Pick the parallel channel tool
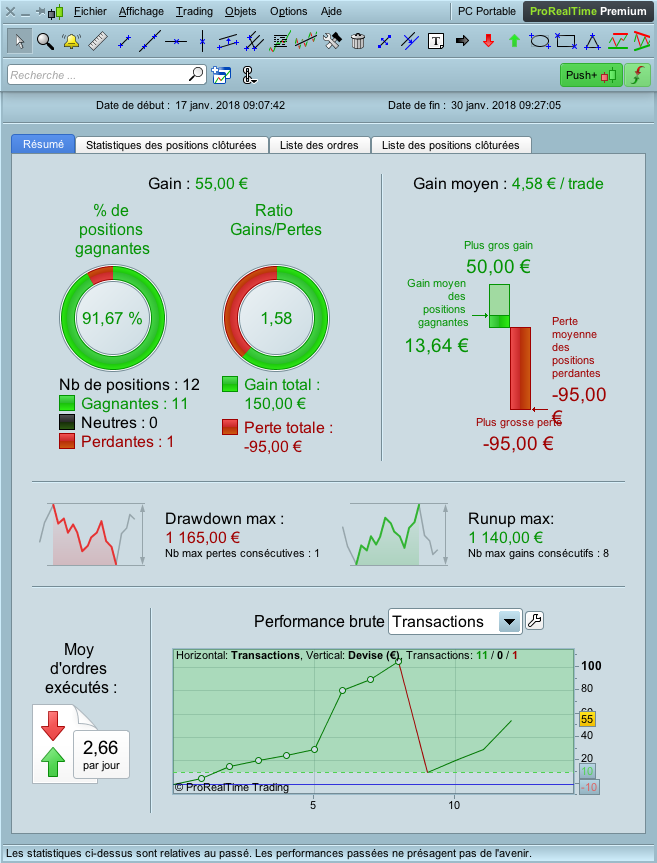 227,41
